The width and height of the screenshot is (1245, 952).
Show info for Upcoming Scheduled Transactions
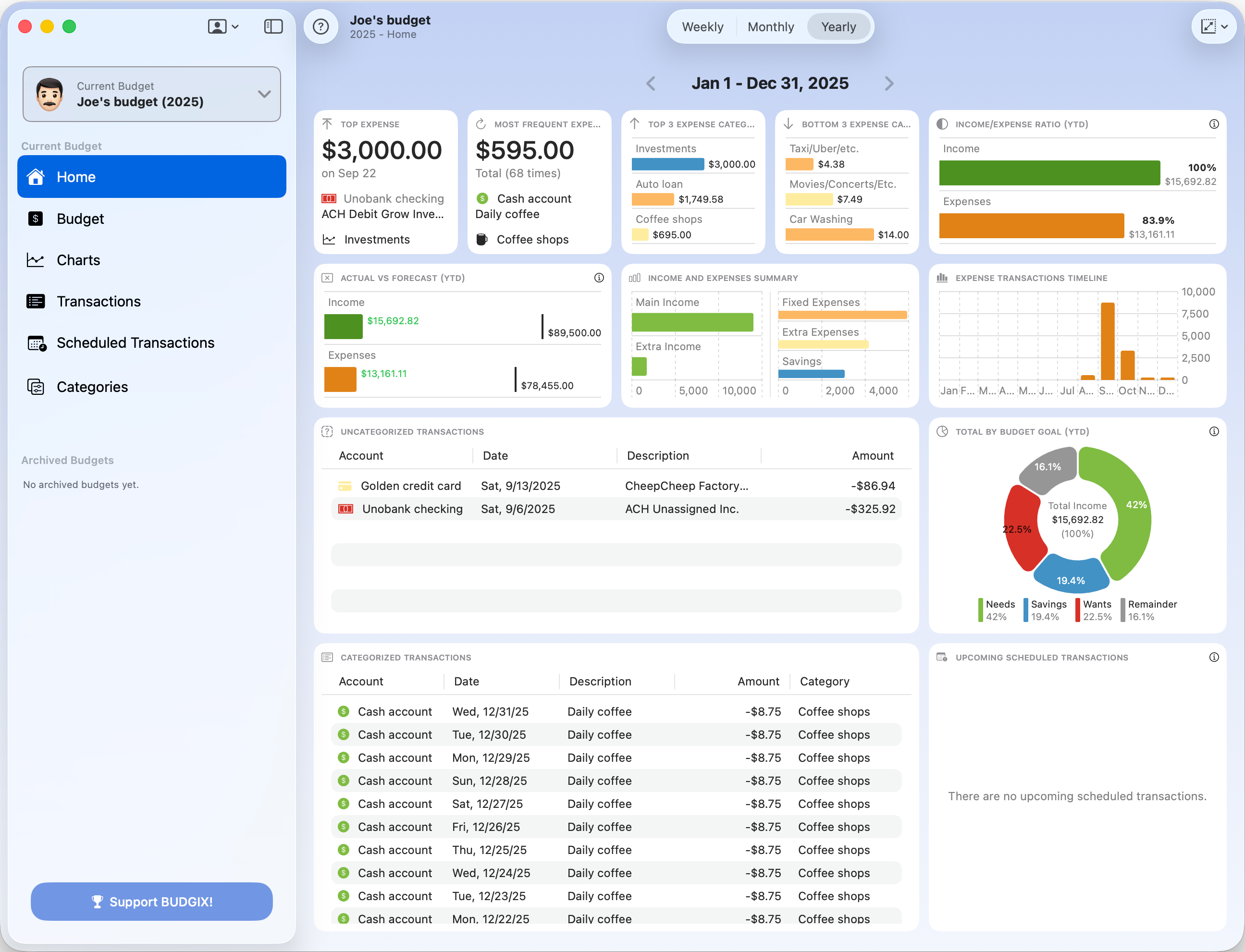pos(1214,658)
